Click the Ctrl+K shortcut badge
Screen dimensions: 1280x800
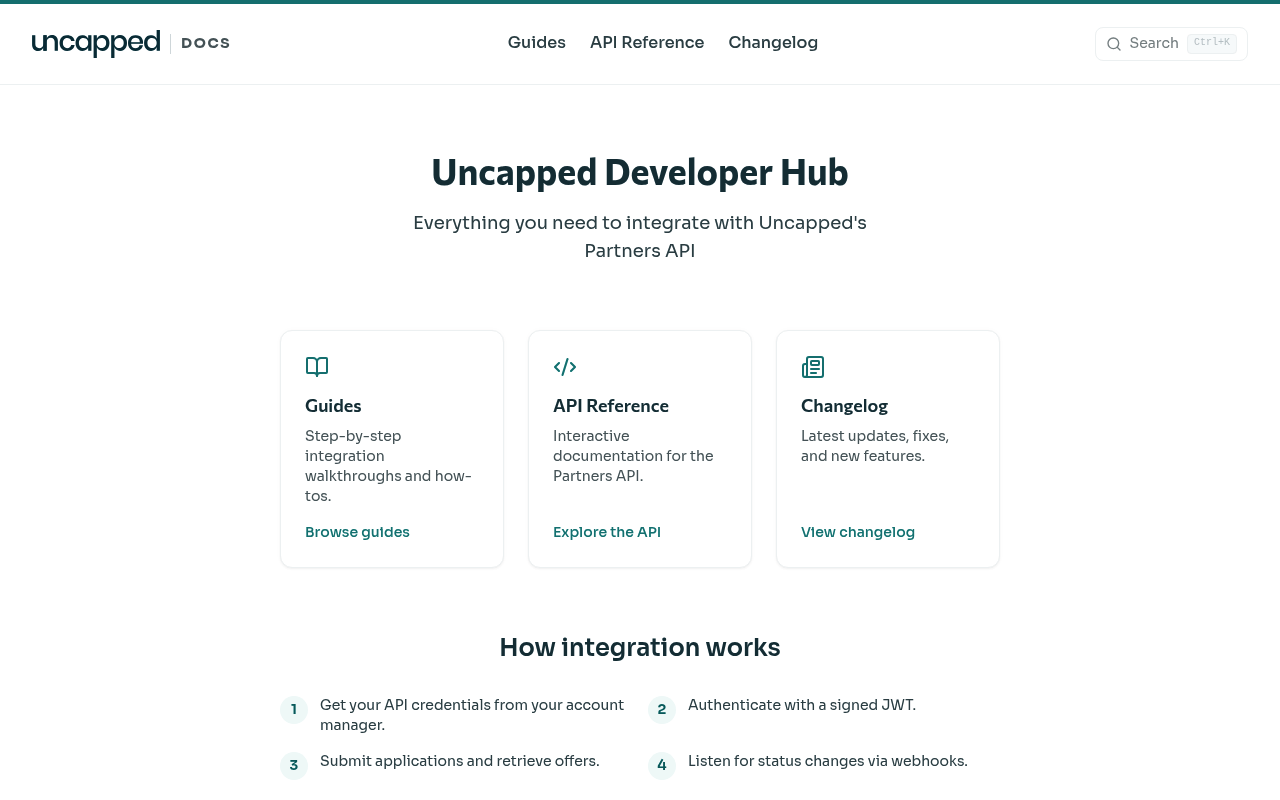[1212, 43]
